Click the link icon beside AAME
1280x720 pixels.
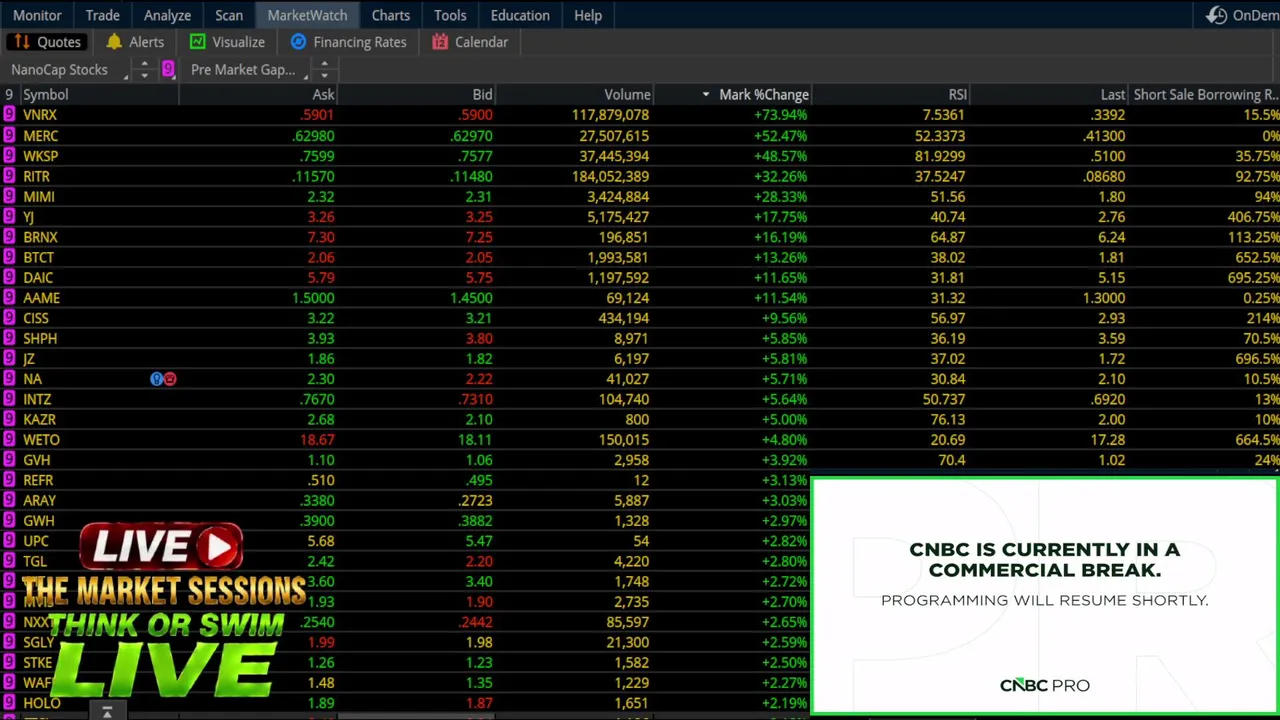coord(9,298)
